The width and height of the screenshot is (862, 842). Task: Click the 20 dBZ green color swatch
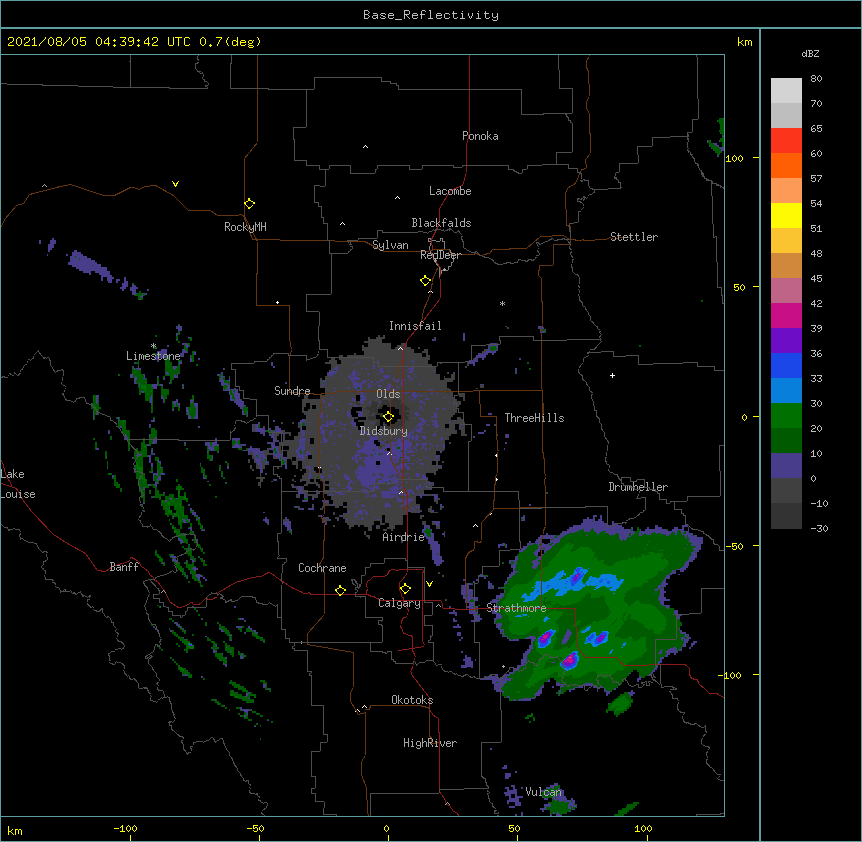(786, 416)
